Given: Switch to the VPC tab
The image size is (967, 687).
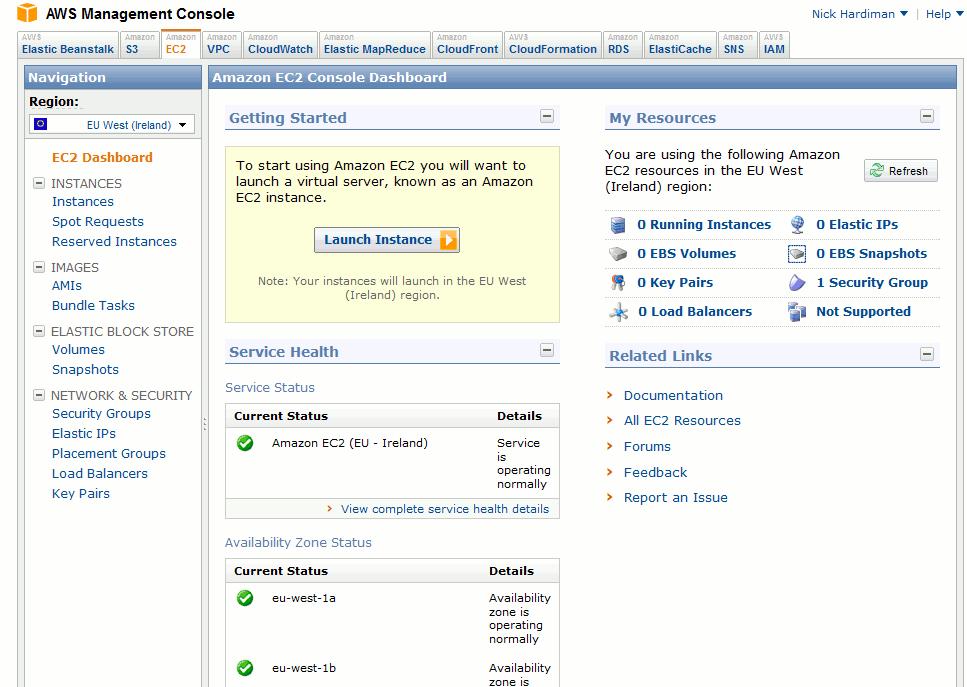Looking at the screenshot, I should click(221, 44).
